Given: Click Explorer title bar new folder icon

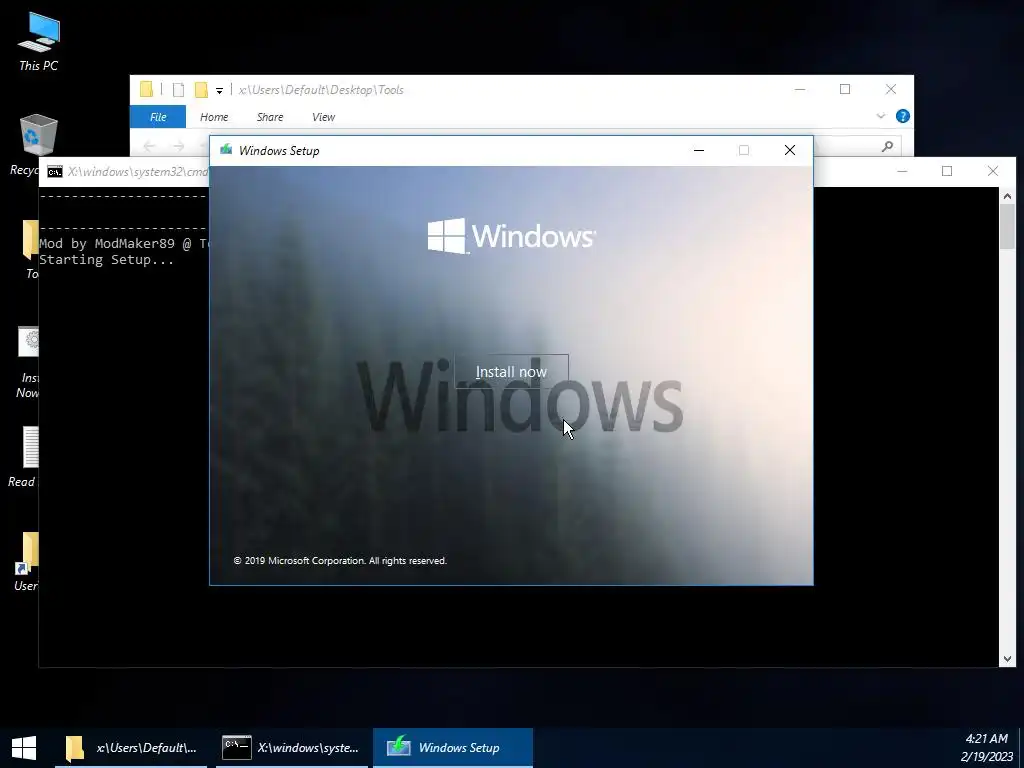Looking at the screenshot, I should coord(201,90).
